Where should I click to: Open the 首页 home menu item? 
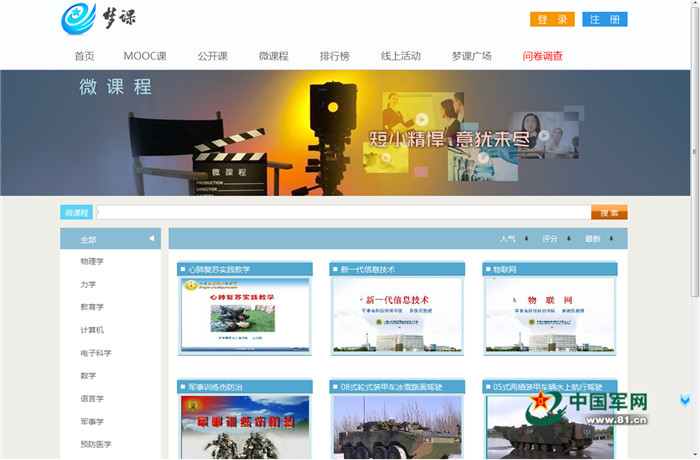point(84,56)
